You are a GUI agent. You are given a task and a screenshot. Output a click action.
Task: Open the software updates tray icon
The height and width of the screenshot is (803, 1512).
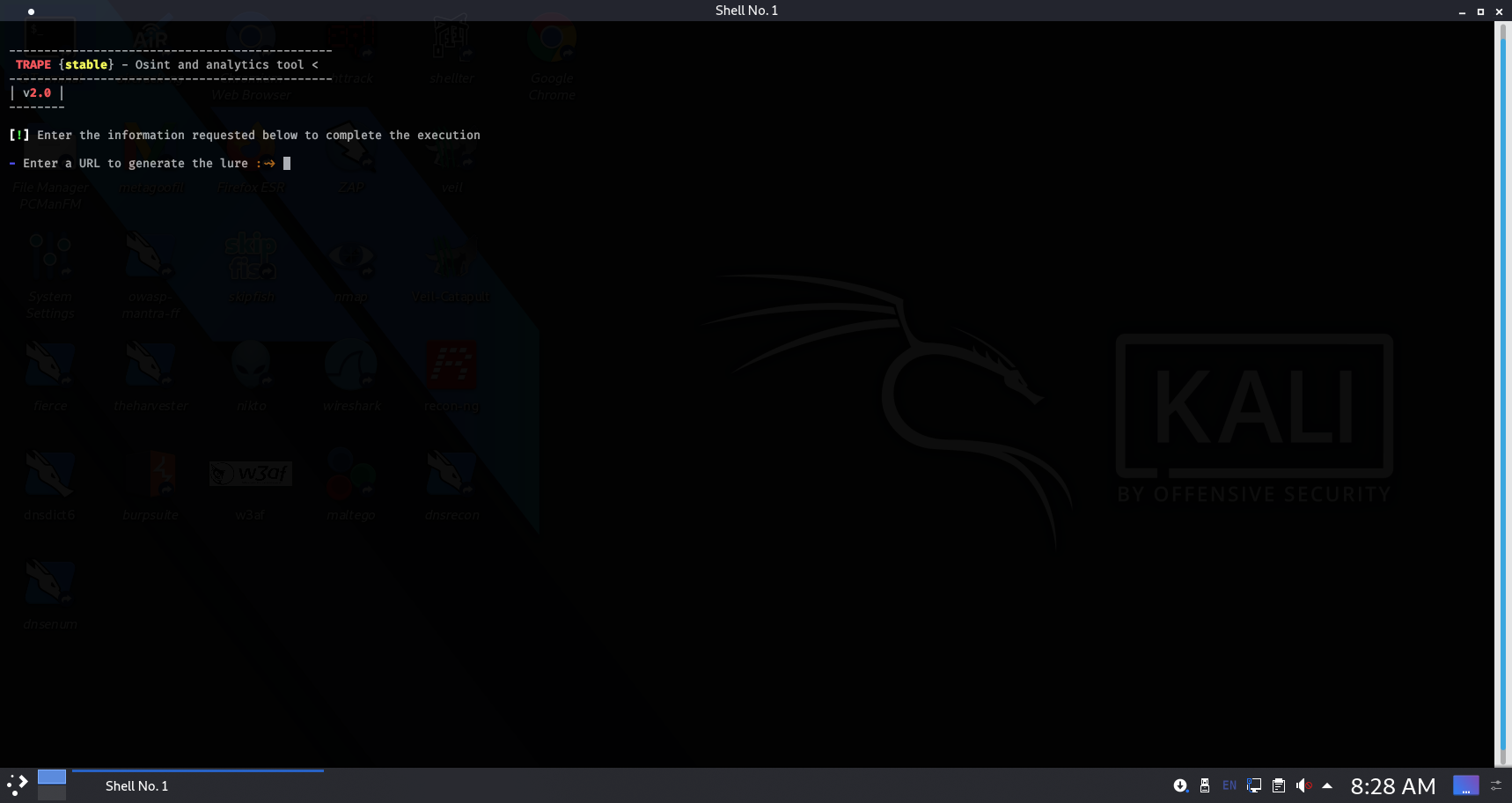1180,785
